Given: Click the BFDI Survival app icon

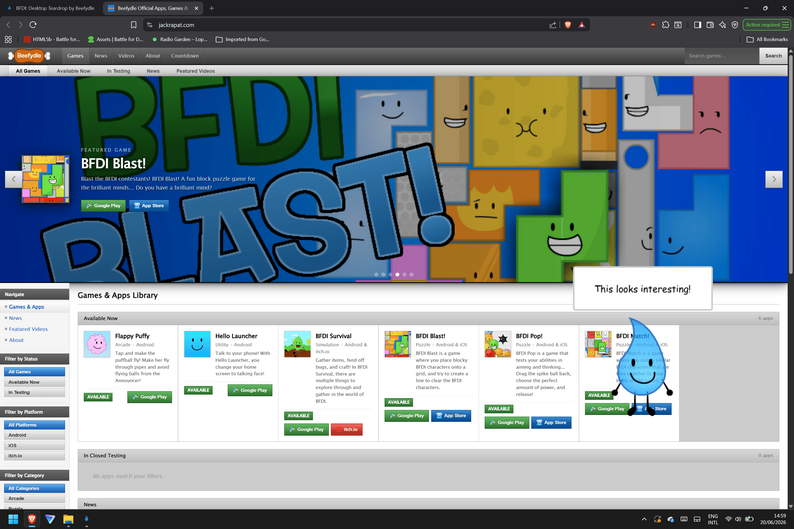Looking at the screenshot, I should 297,344.
